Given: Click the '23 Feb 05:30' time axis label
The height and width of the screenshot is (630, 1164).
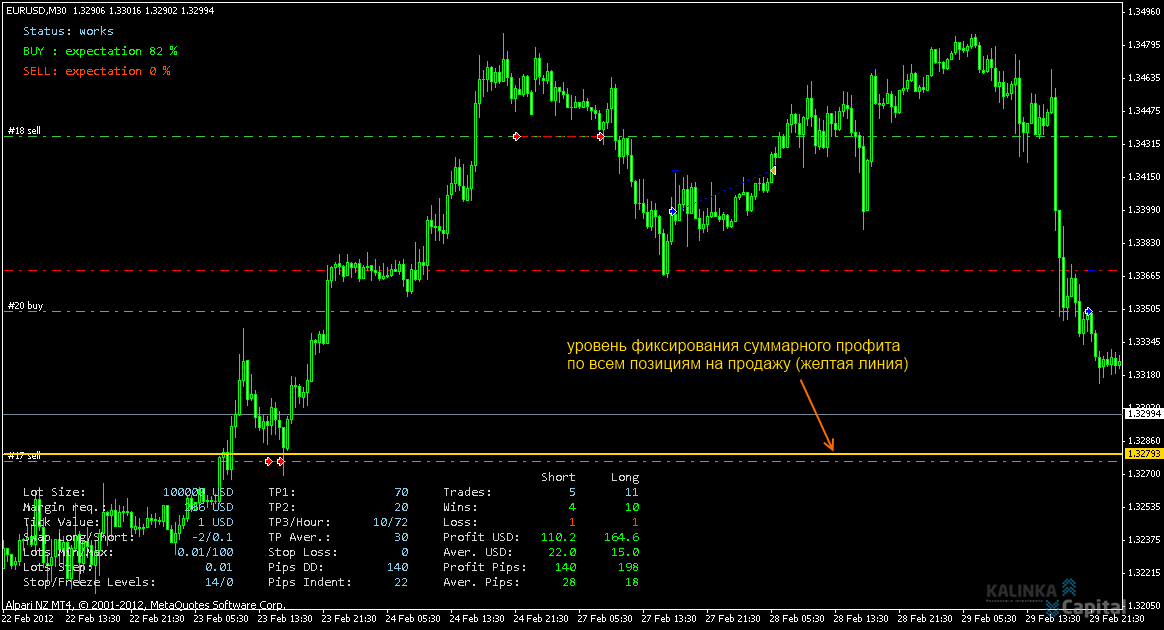Looking at the screenshot, I should (x=220, y=619).
